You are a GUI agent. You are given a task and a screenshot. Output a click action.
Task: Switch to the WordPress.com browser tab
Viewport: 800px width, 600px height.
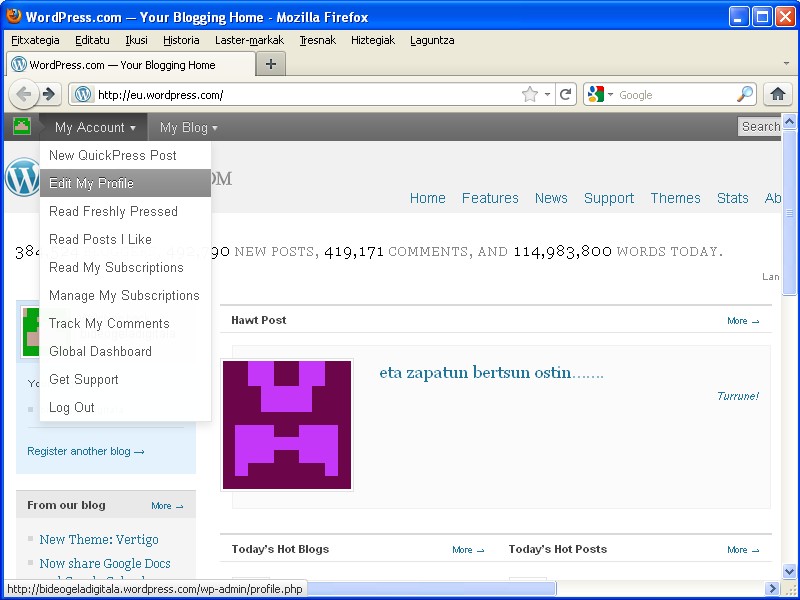131,65
